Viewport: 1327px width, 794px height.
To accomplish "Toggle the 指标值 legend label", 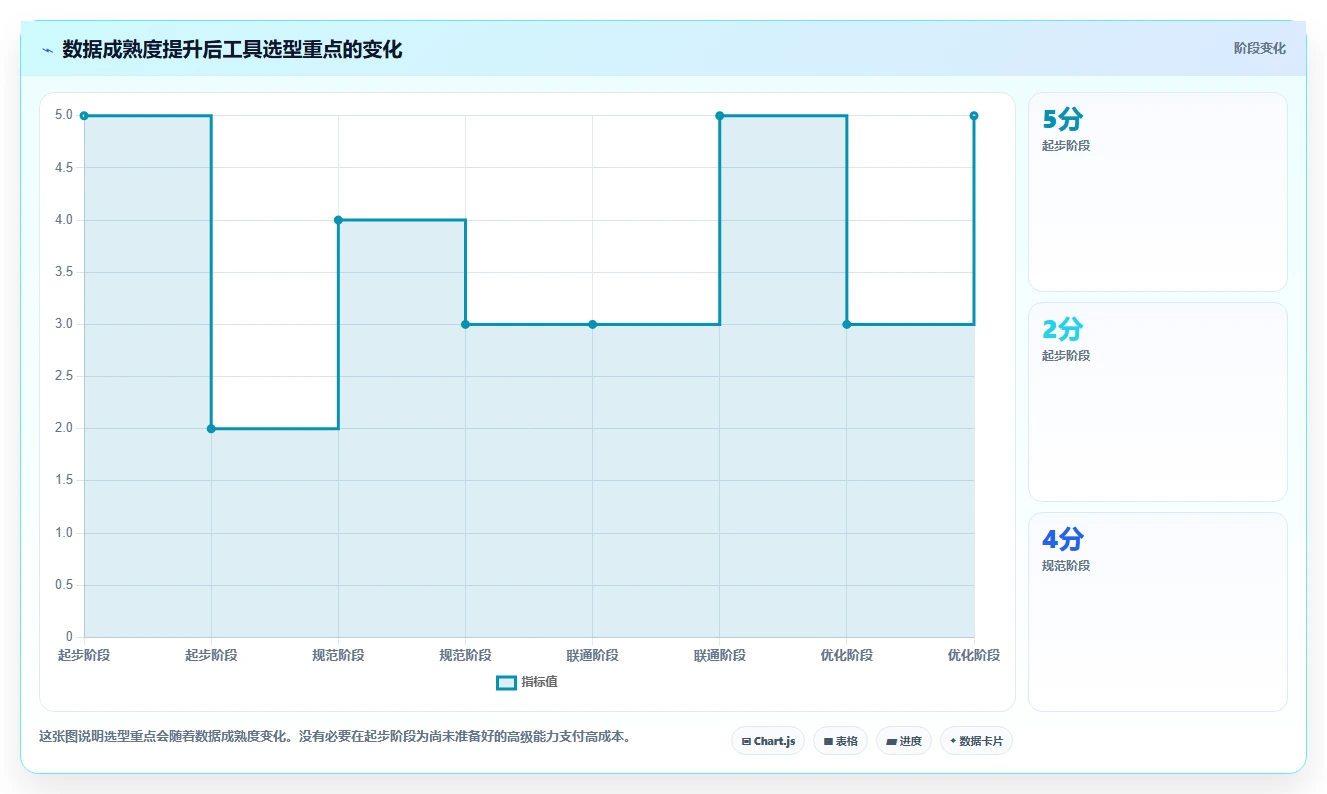I will (539, 682).
